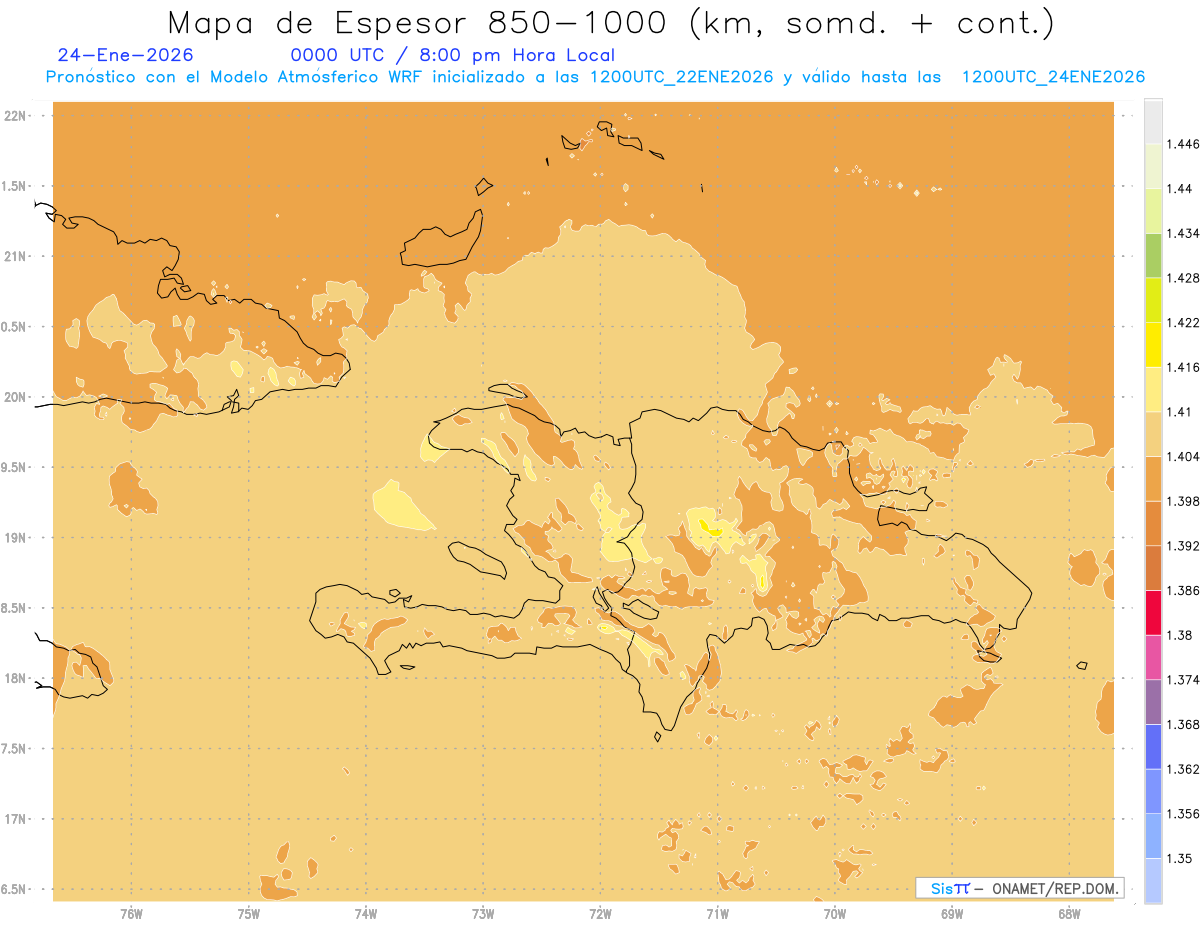Viewport: 1200px width, 927px height.
Task: Click the legend value '1.386'
Action: [x=1184, y=590]
